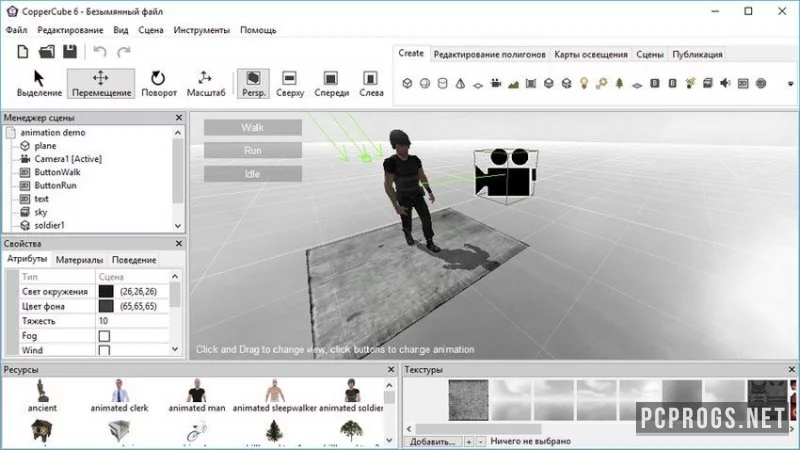The width and height of the screenshot is (800, 450).
Task: Switch to the Слева left view
Action: click(371, 84)
